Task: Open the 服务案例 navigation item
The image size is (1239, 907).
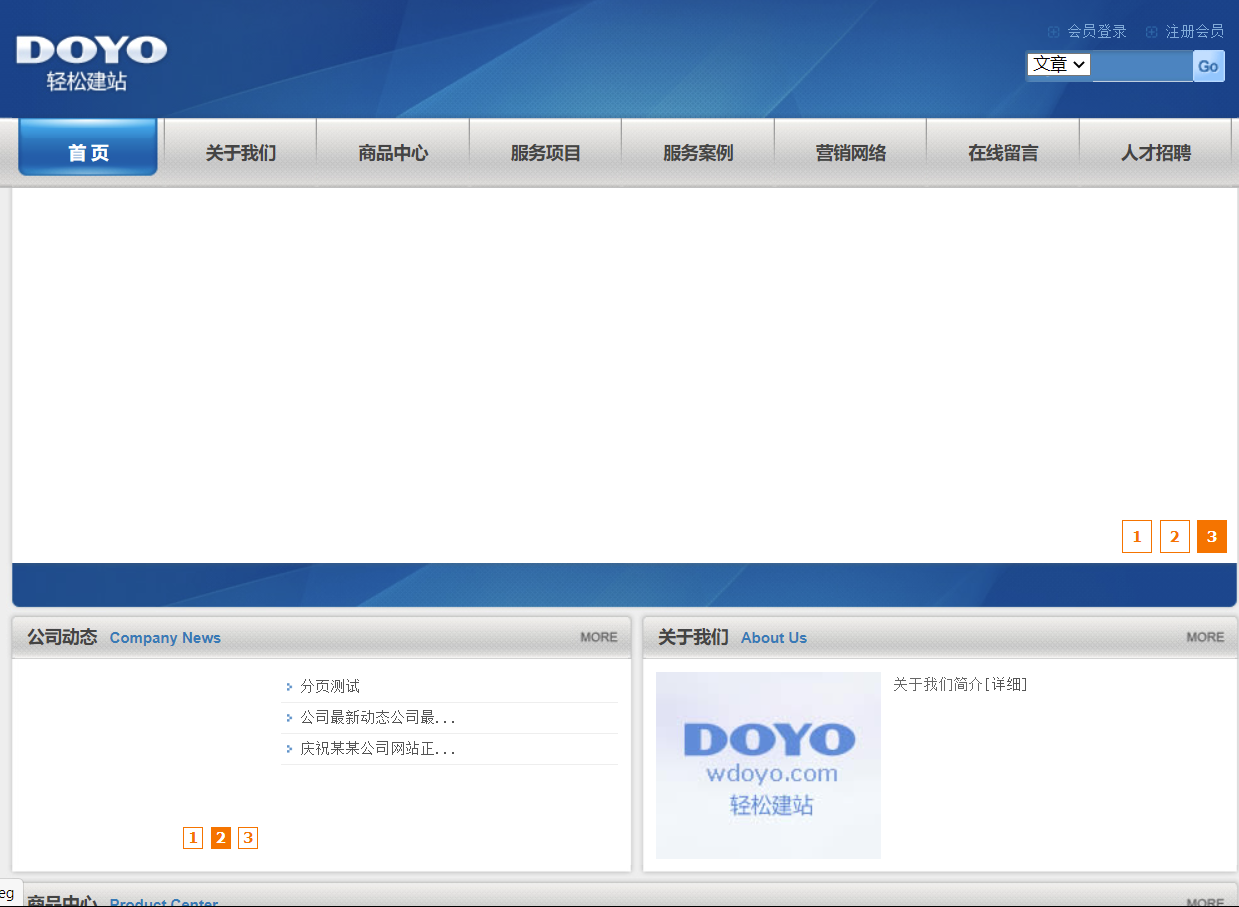Action: pyautogui.click(x=698, y=153)
